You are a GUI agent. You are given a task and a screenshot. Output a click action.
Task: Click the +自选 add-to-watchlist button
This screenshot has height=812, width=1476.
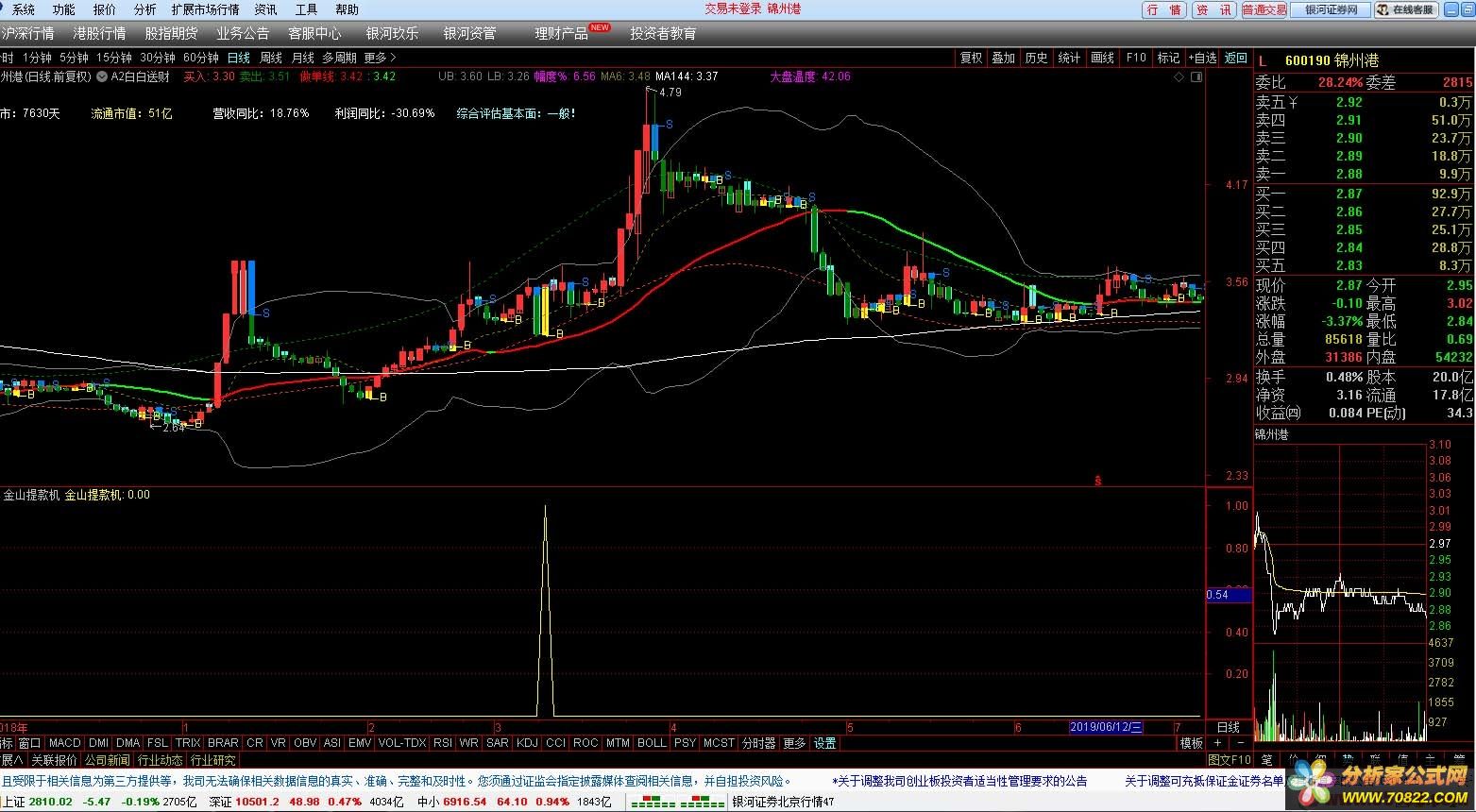[x=1202, y=58]
